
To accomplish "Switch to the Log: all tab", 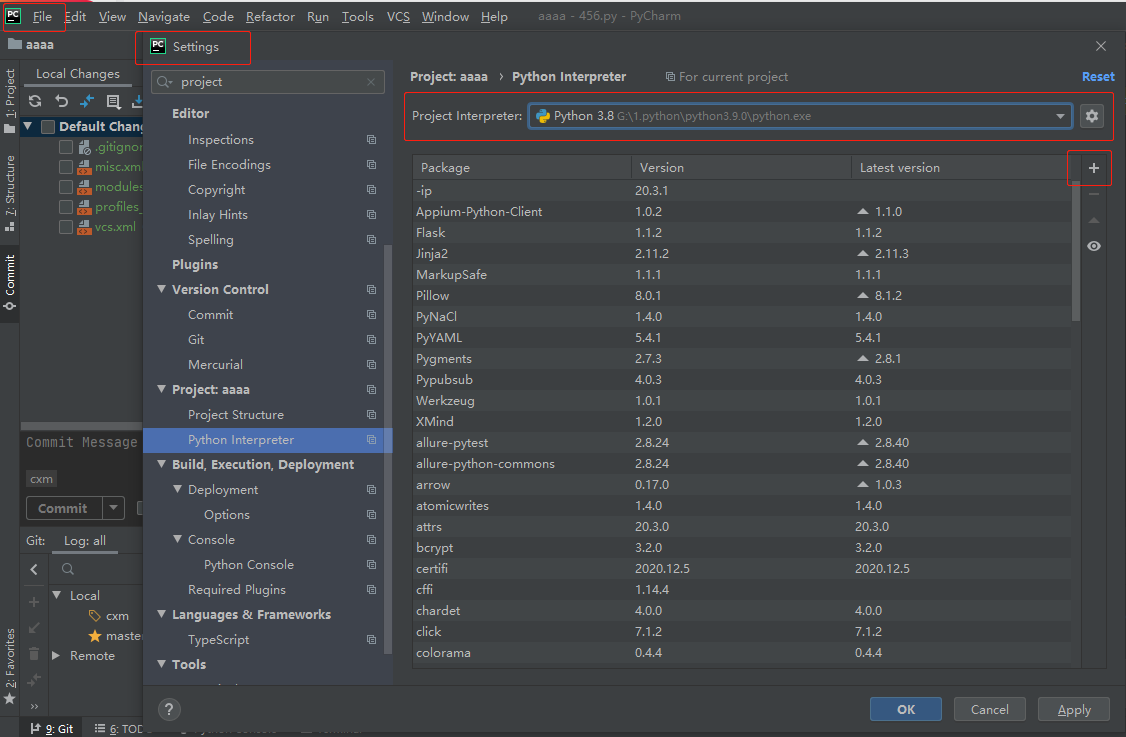I will point(85,541).
